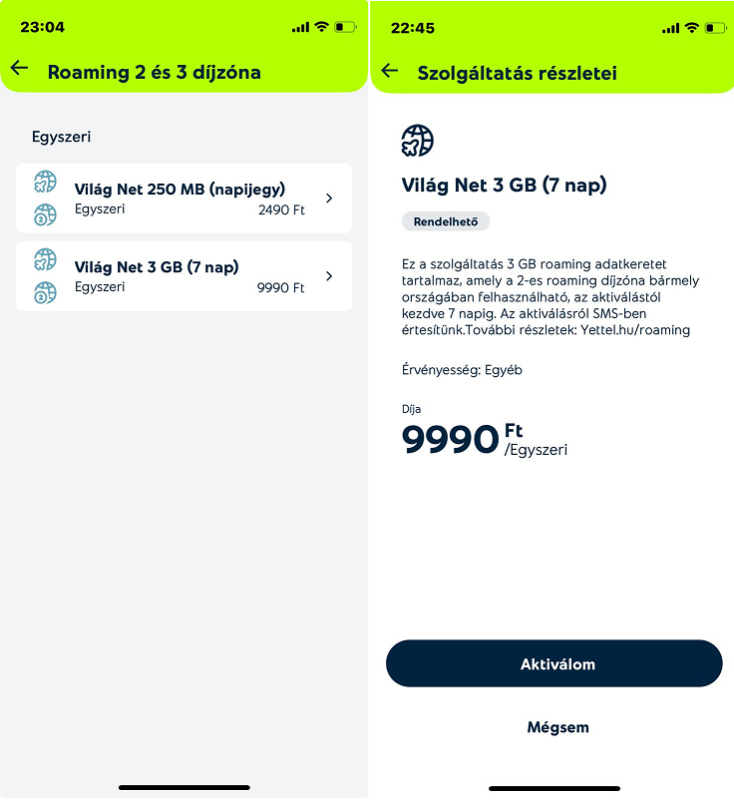This screenshot has height=800, width=734.
Task: Tap large roaming globe icon above service title
Action: [x=417, y=141]
